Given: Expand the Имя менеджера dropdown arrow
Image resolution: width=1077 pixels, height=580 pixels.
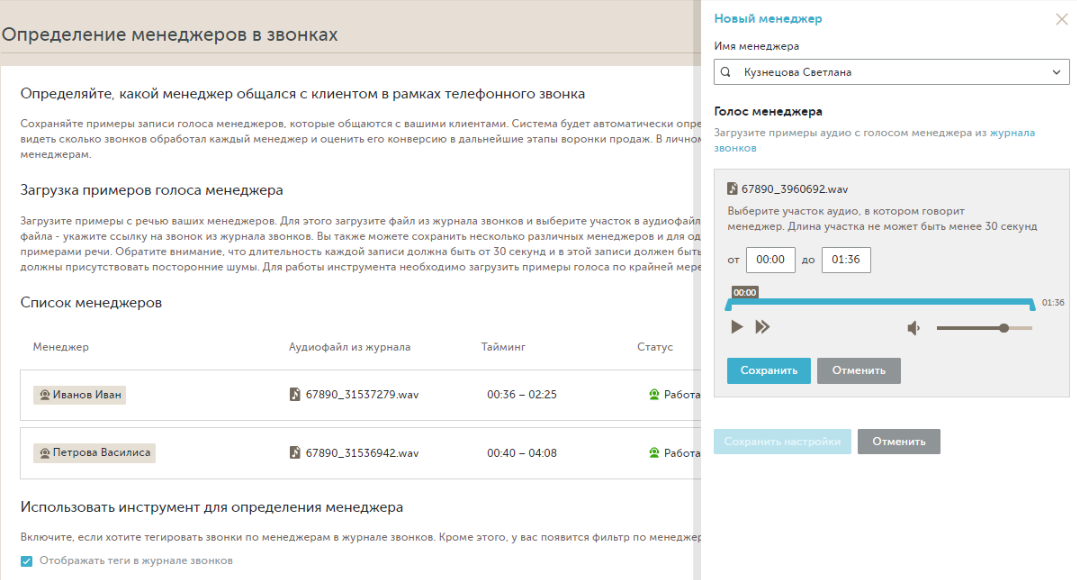Looking at the screenshot, I should [1057, 73].
